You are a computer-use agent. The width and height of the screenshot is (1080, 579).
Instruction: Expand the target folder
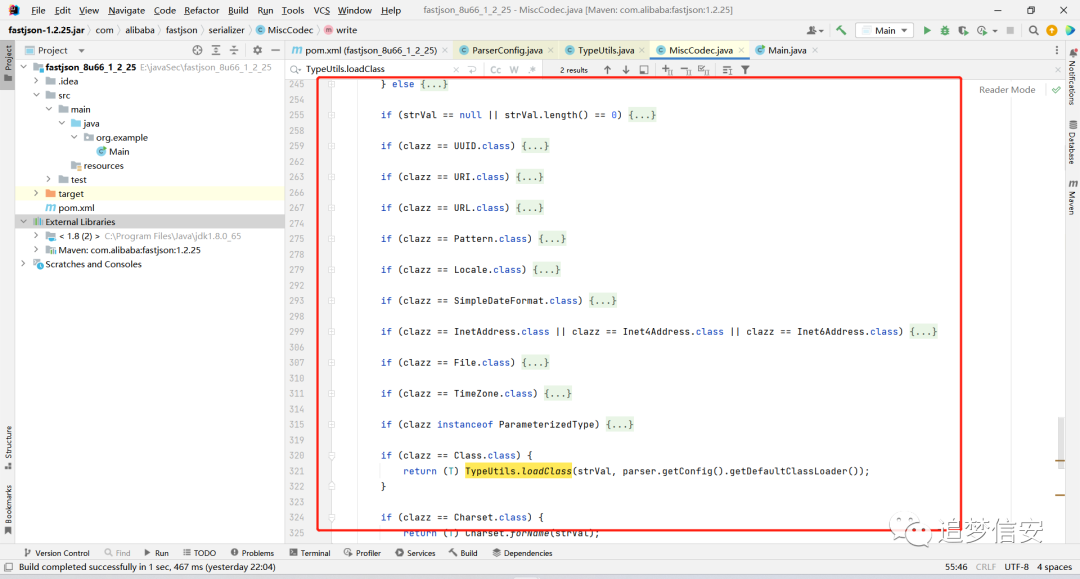36,193
